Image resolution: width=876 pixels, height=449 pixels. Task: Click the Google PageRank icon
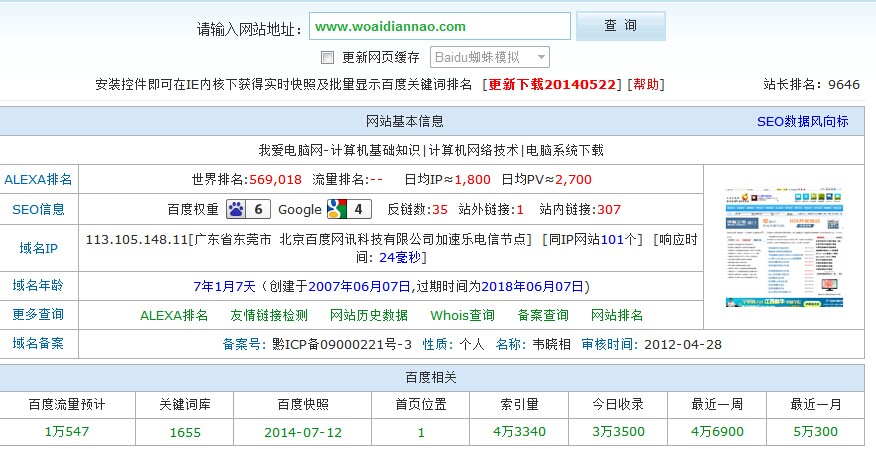(349, 209)
